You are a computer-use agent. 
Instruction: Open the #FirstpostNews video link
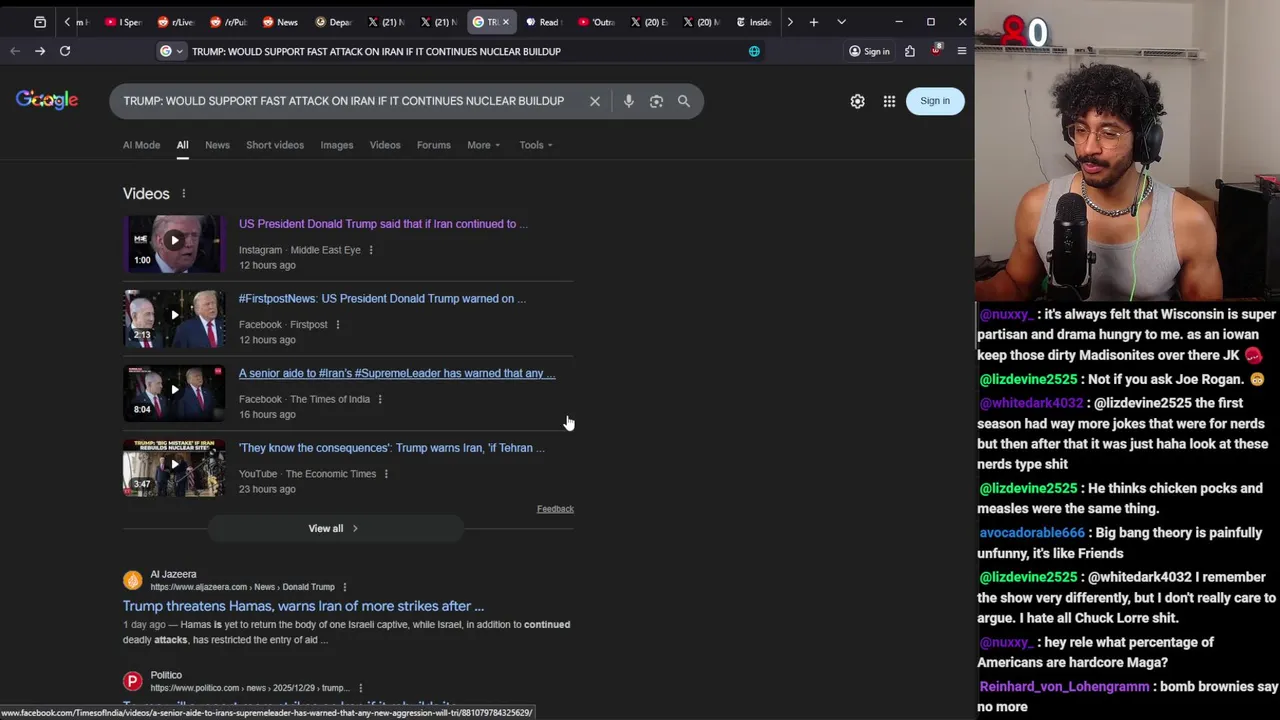pyautogui.click(x=382, y=298)
